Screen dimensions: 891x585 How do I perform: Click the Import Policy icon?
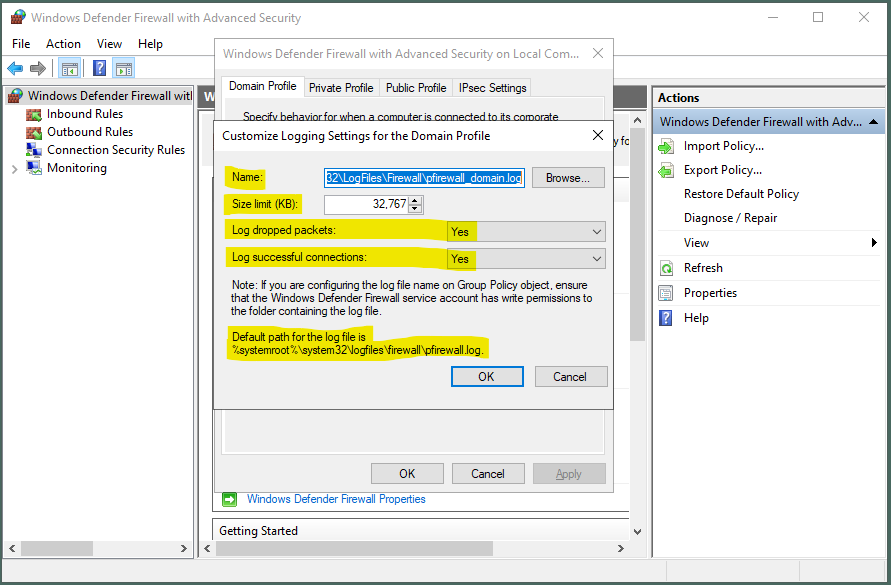(666, 146)
